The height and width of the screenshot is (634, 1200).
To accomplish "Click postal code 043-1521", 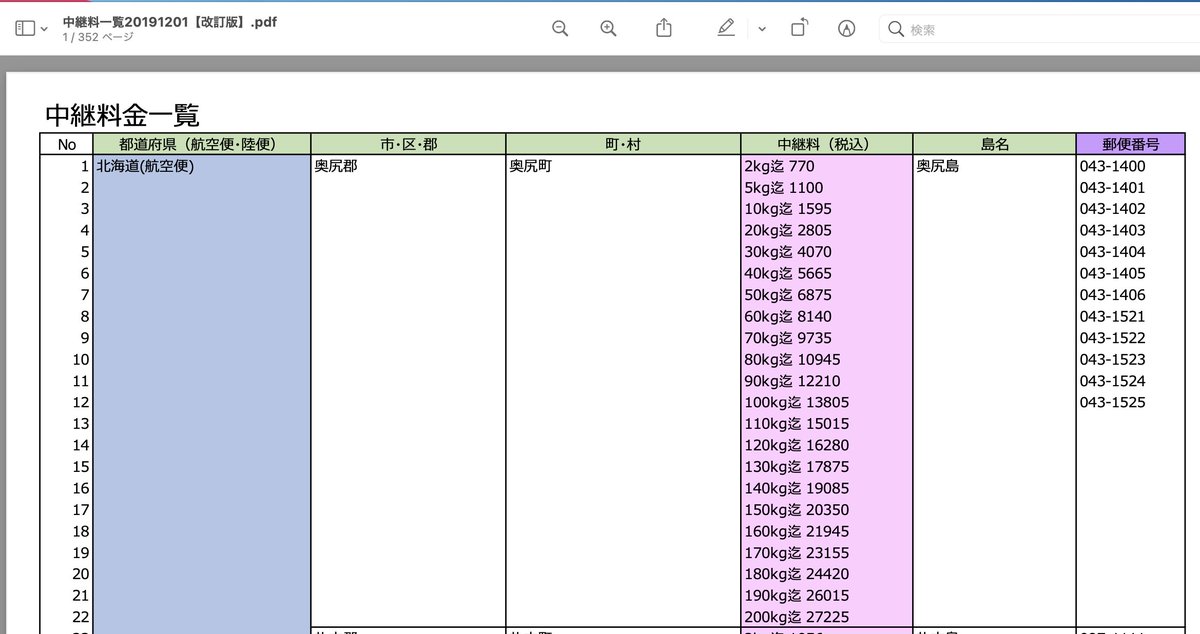I will 1113,316.
